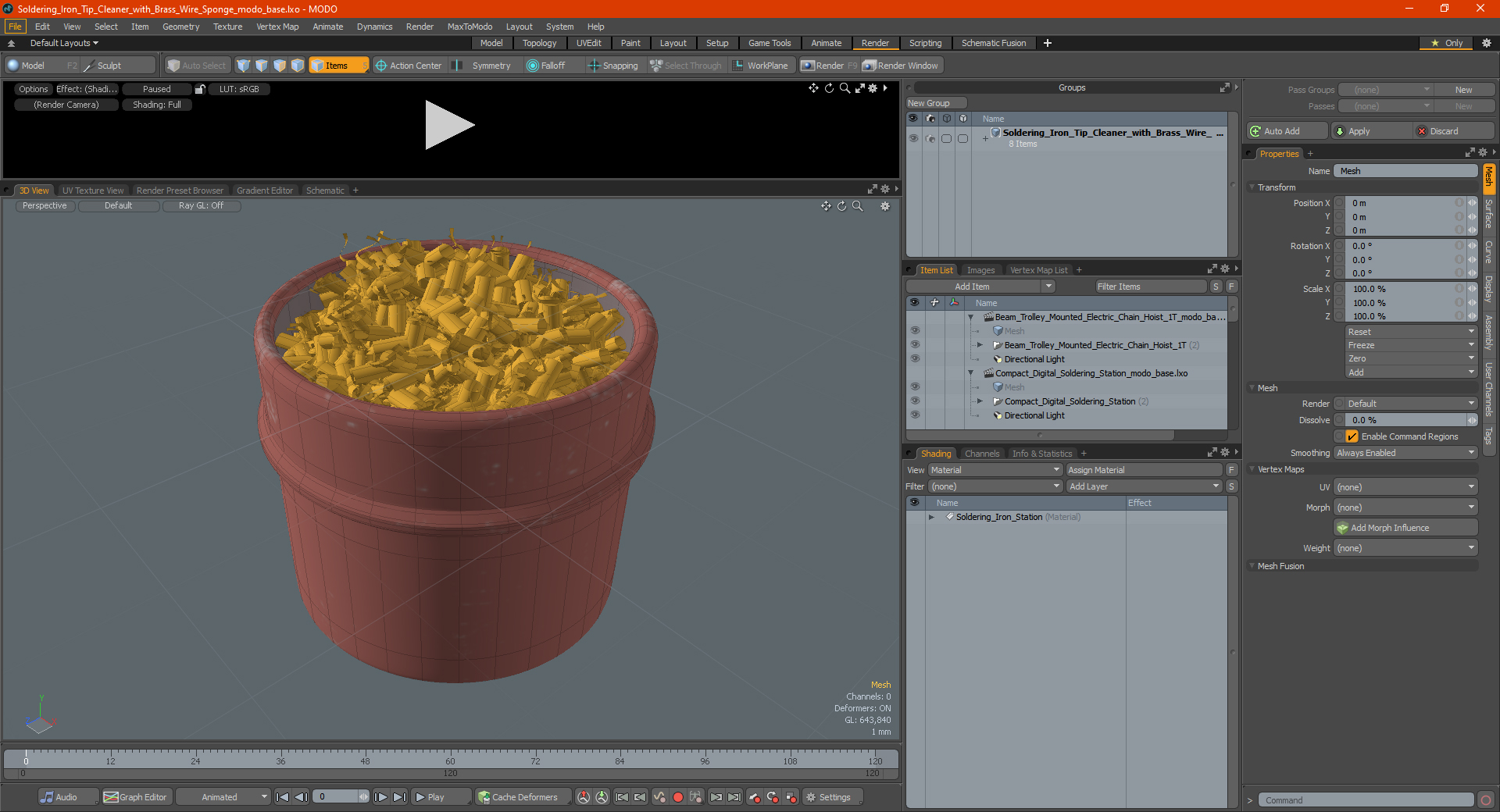Viewport: 1500px width, 812px height.
Task: Click zoom magnifier in 3D viewport
Action: click(857, 206)
